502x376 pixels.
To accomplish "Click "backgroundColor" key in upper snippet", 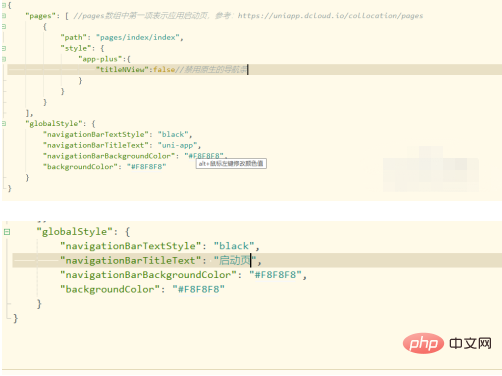I will pyautogui.click(x=80, y=167).
